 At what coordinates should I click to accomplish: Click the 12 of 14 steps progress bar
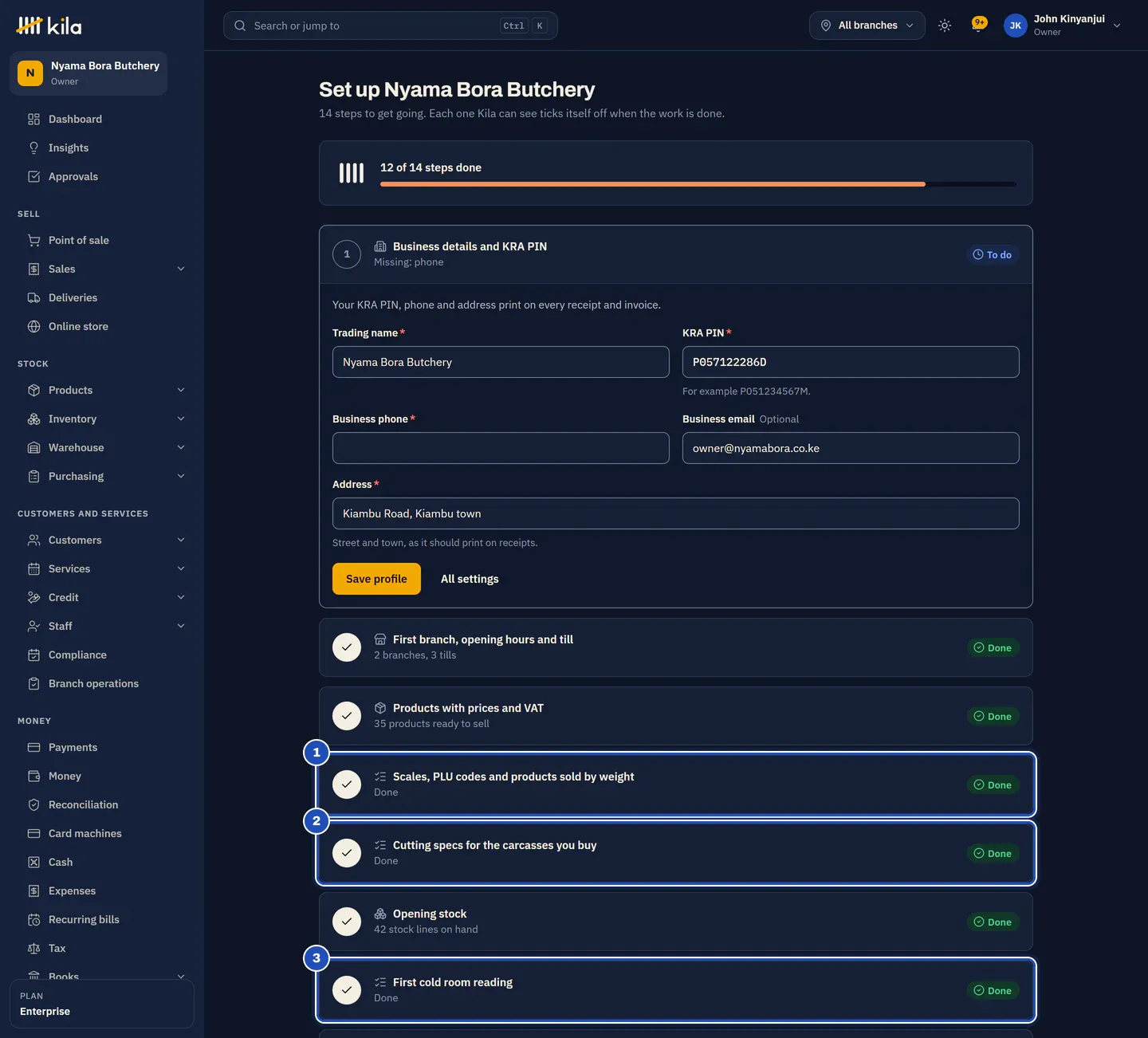click(x=698, y=184)
